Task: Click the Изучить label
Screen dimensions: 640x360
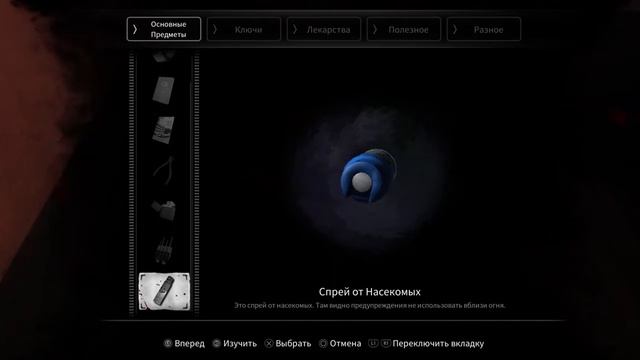Action: 240,344
